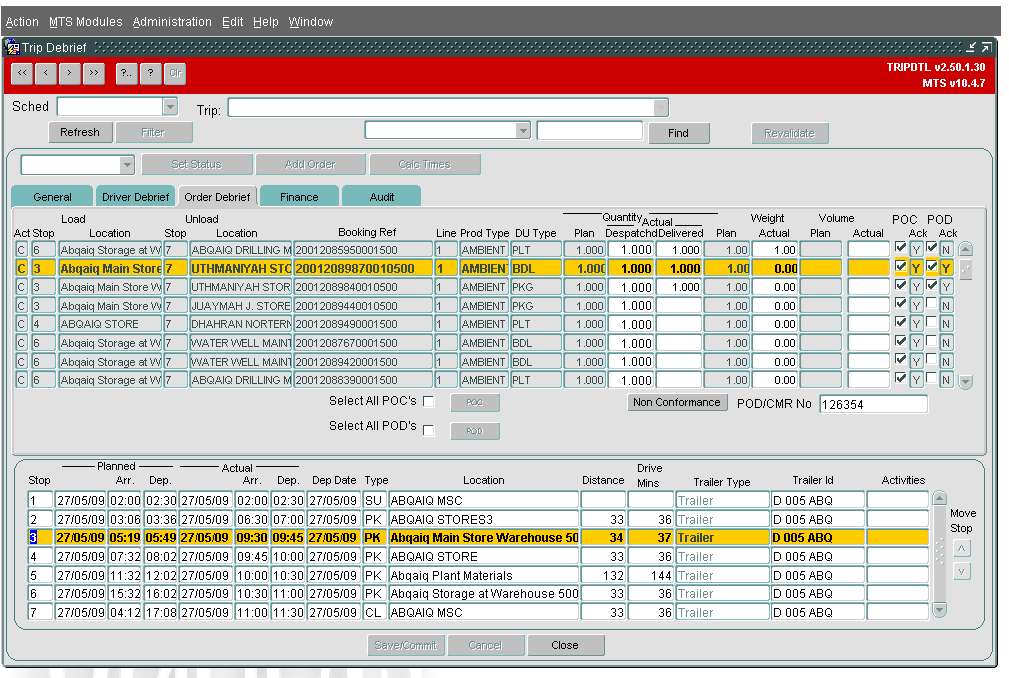This screenshot has height=678, width=1009.
Task: Select the Order Debrief tab
Action: click(x=217, y=197)
